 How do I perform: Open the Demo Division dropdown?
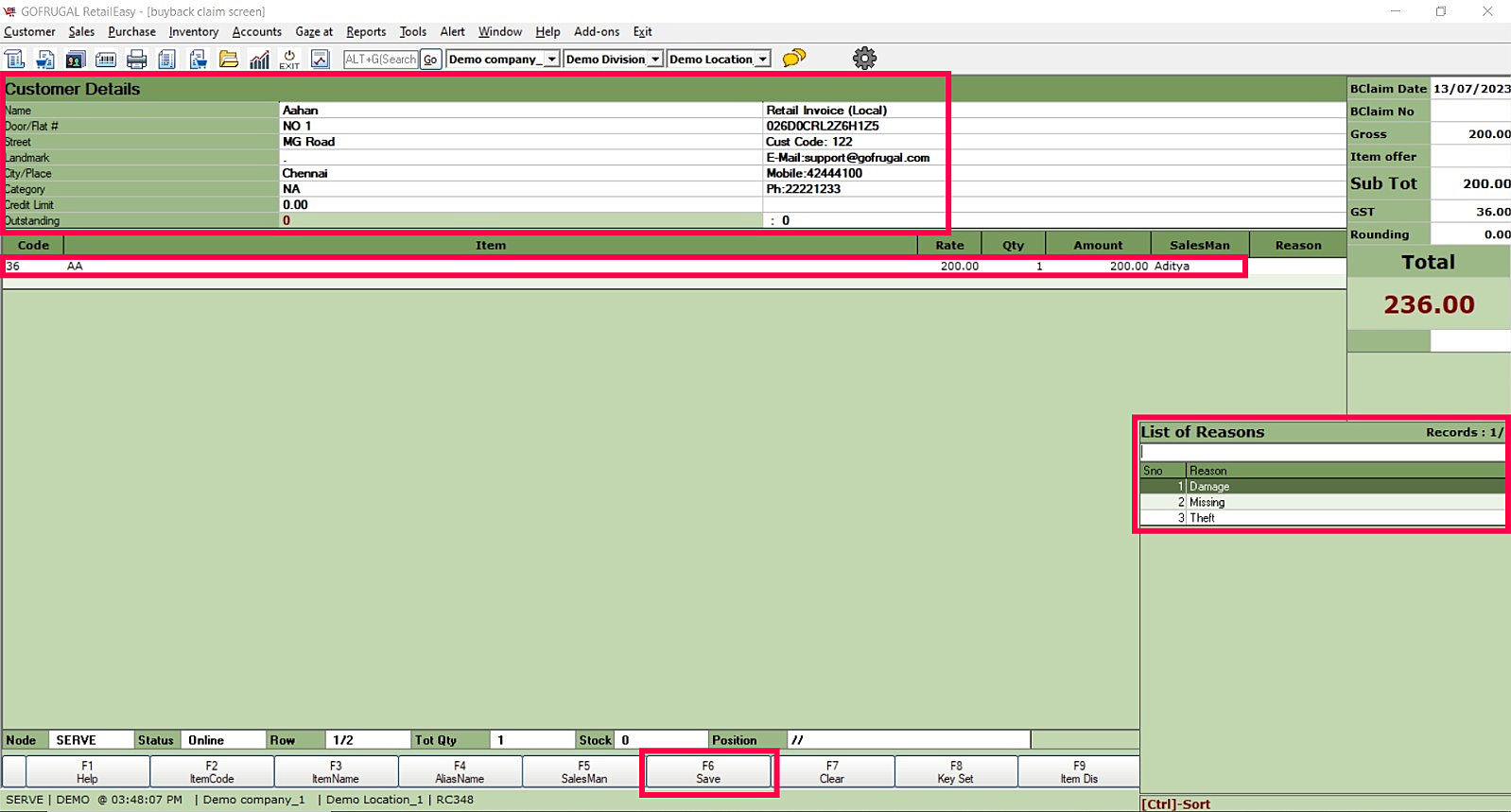pos(613,59)
